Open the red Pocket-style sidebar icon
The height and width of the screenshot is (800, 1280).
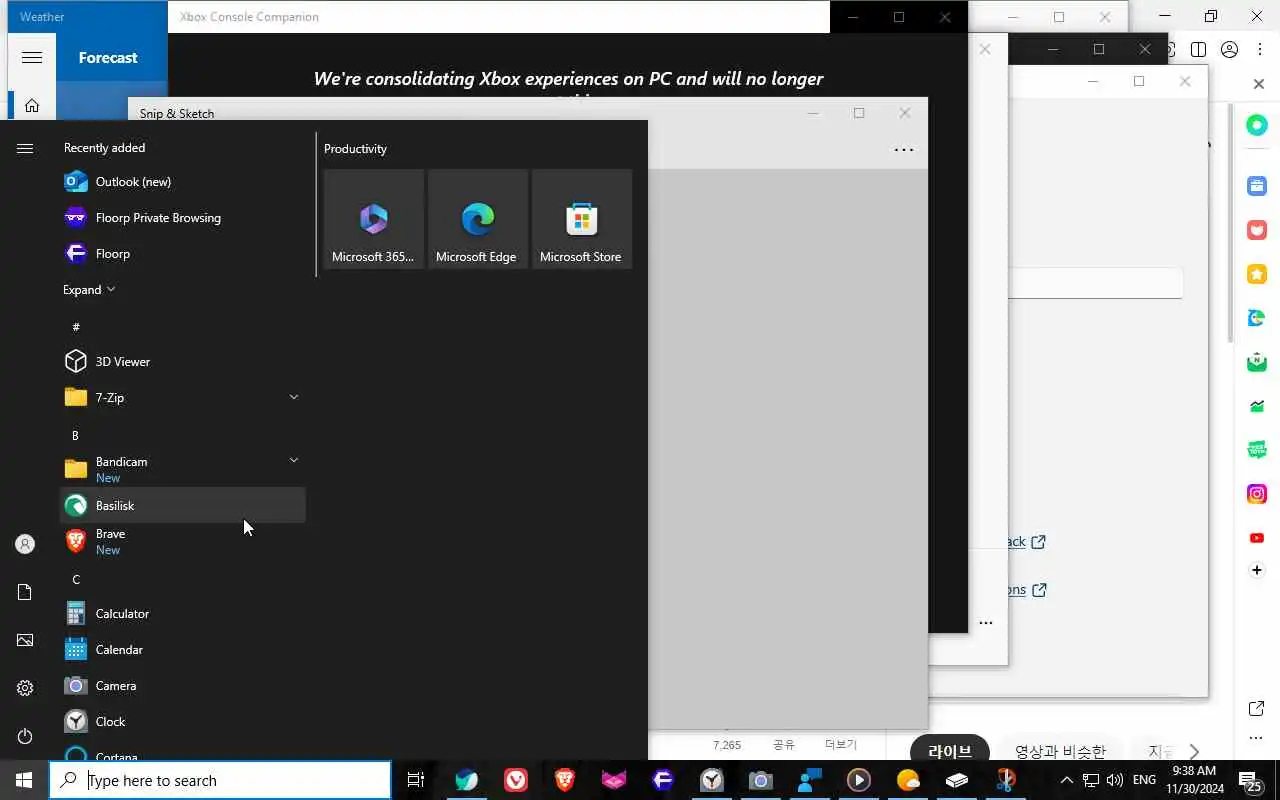tap(1257, 230)
